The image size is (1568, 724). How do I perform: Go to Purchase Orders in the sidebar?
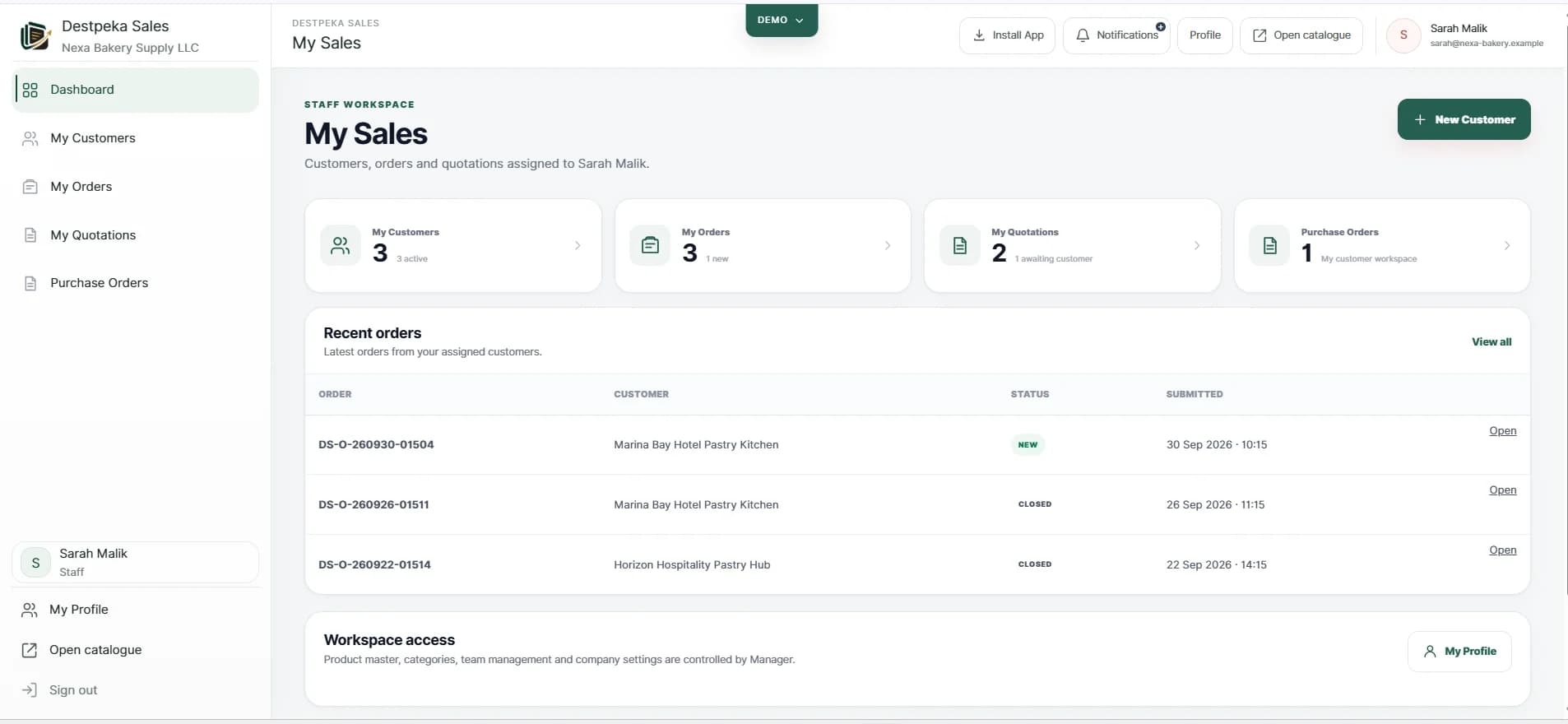[136, 283]
